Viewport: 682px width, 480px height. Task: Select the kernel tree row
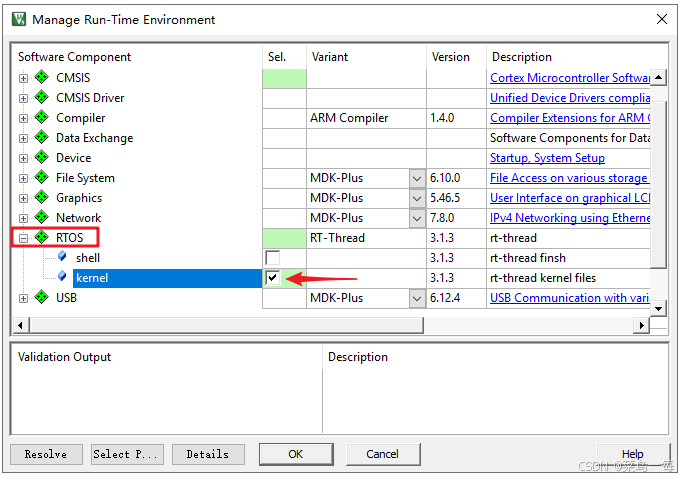coord(167,278)
